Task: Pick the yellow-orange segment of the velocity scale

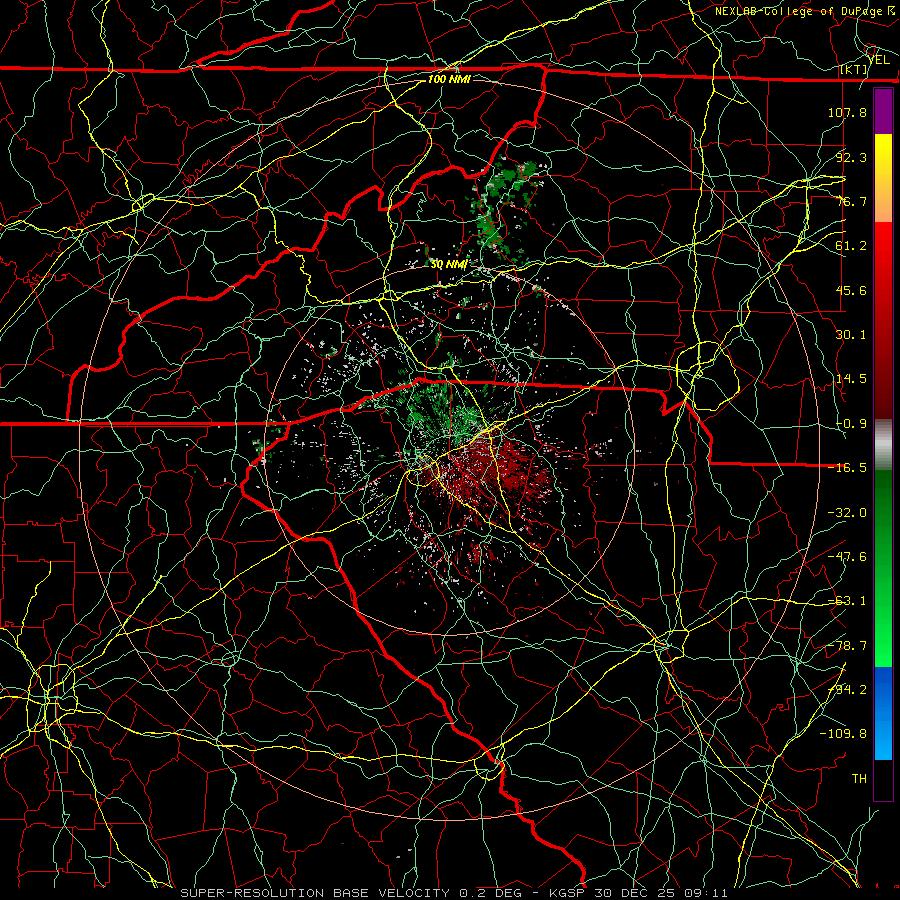Action: tap(883, 178)
